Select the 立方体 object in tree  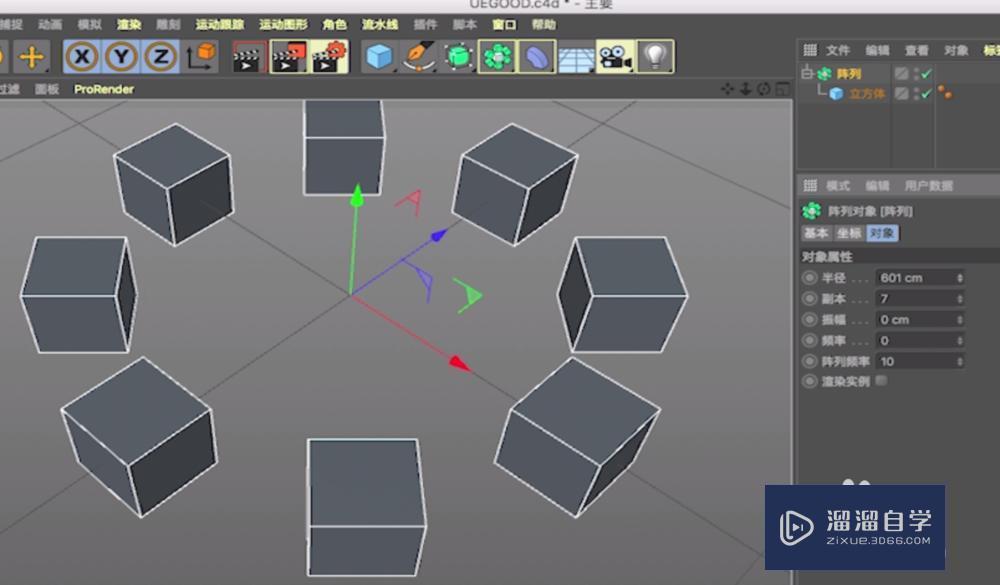(867, 94)
